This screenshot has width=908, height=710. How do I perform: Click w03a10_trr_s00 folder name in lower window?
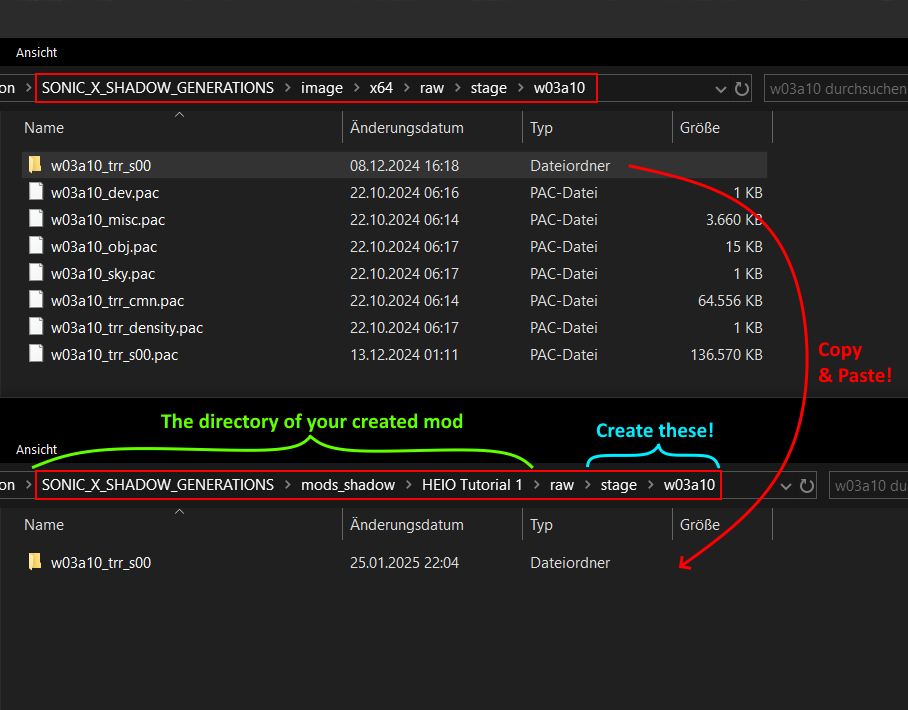coord(101,563)
